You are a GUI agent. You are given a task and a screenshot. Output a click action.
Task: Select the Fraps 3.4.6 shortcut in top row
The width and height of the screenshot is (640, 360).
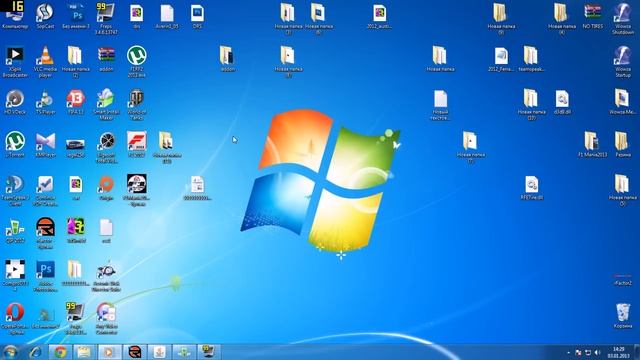(106, 18)
